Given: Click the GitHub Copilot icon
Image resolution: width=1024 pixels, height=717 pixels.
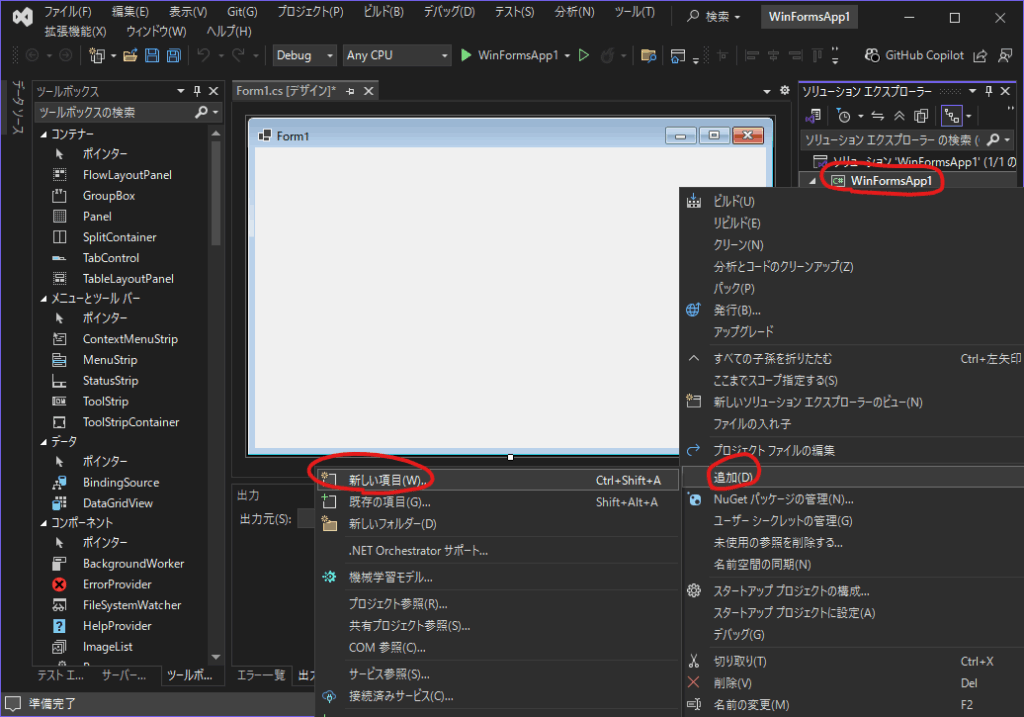Looking at the screenshot, I should point(872,55).
